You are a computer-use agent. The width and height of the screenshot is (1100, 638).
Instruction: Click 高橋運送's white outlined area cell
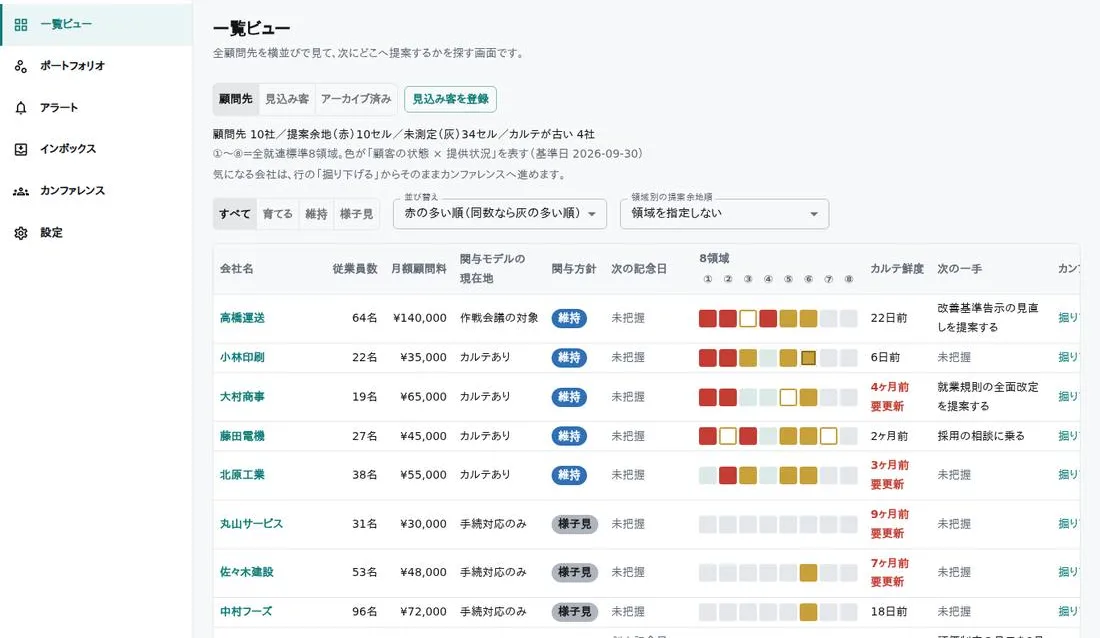click(x=748, y=318)
